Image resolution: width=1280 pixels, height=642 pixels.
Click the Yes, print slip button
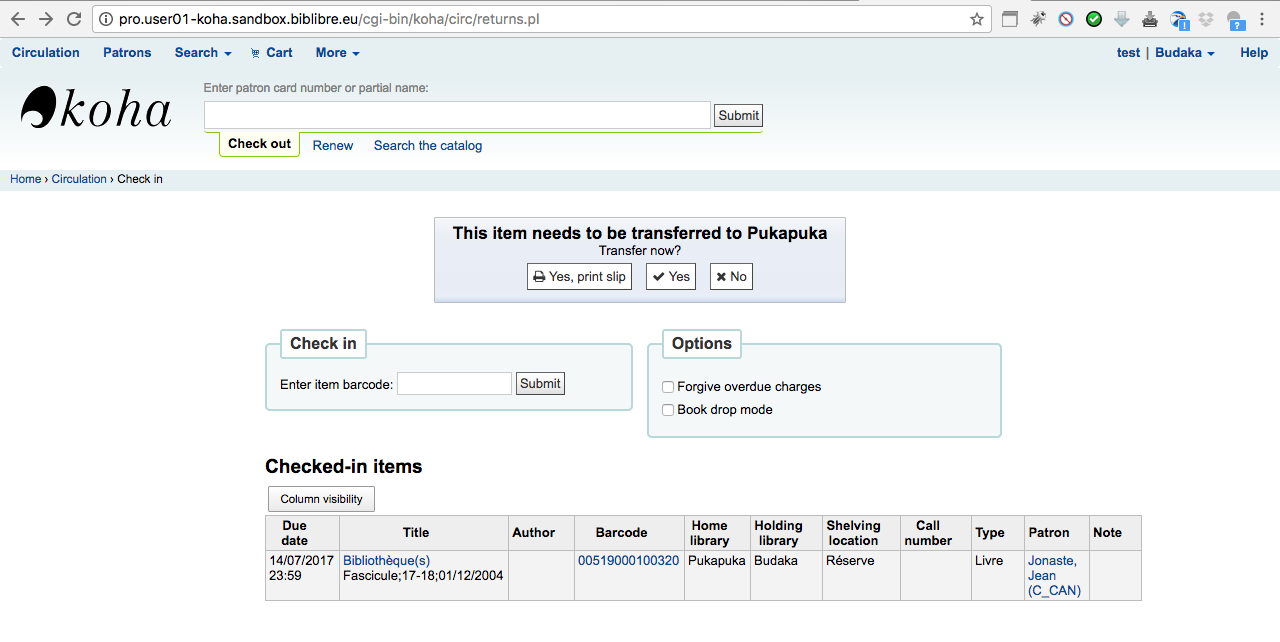pos(579,277)
